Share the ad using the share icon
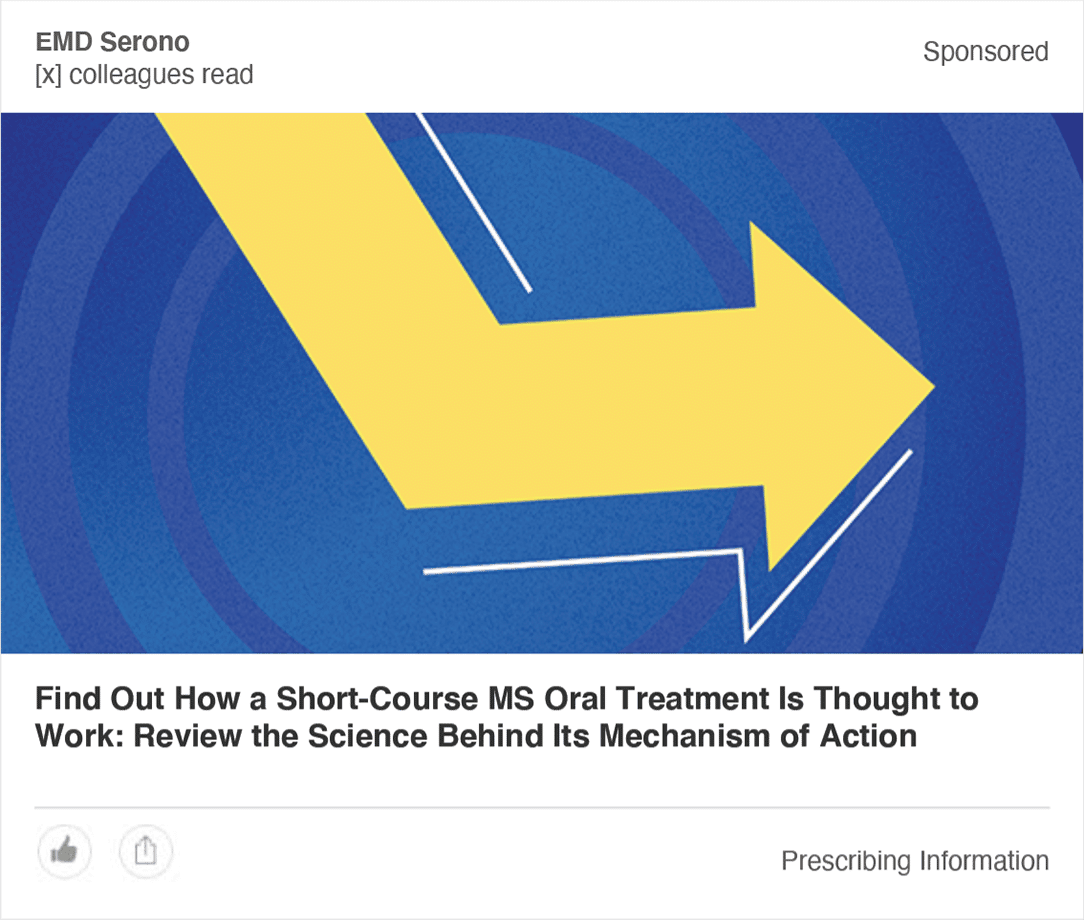 145,851
